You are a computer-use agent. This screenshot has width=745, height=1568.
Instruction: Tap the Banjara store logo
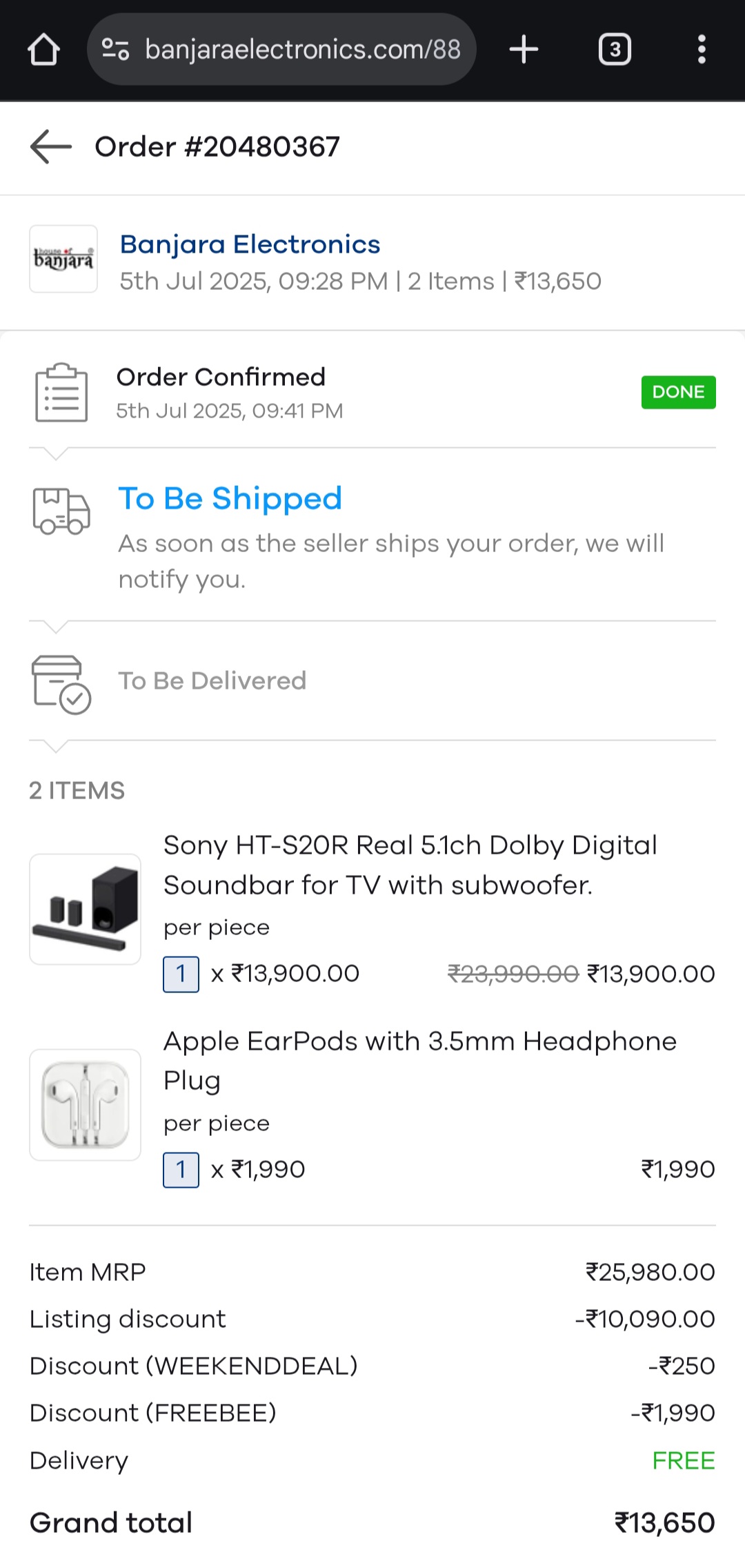[63, 259]
